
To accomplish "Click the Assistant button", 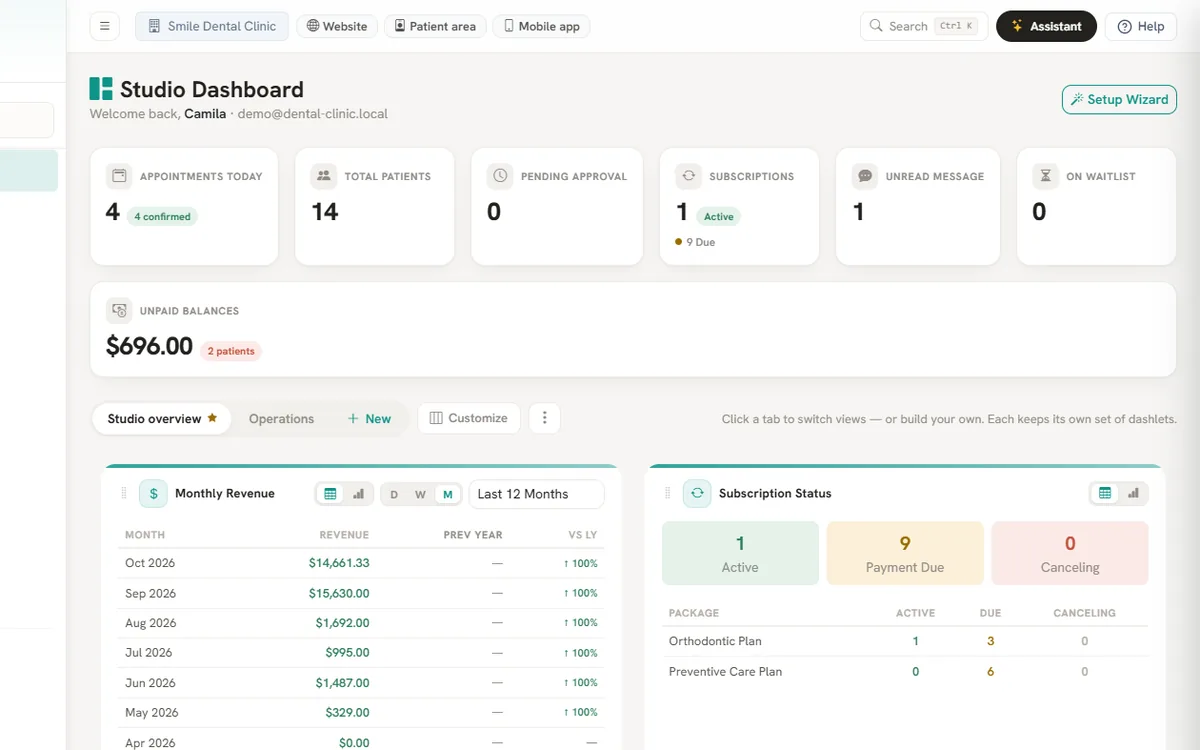I will pyautogui.click(x=1046, y=26).
